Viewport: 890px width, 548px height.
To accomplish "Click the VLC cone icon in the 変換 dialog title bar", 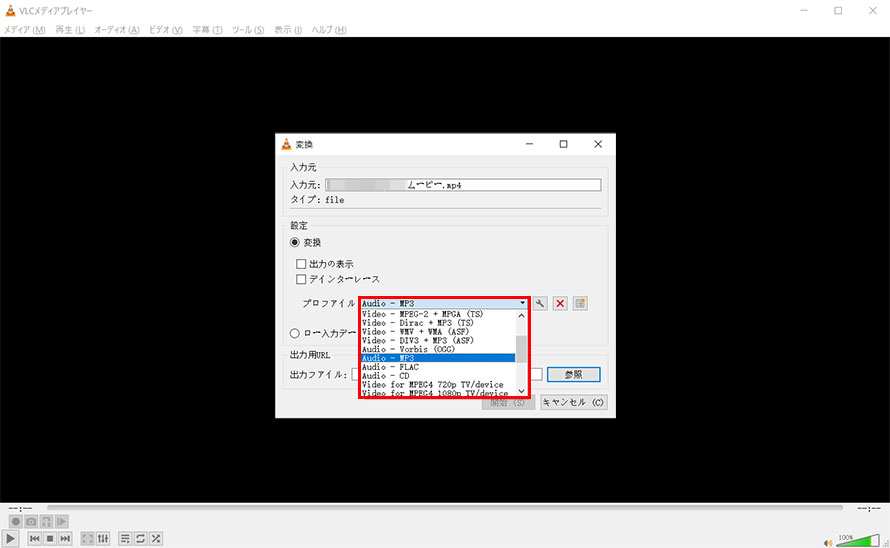I will tap(287, 144).
